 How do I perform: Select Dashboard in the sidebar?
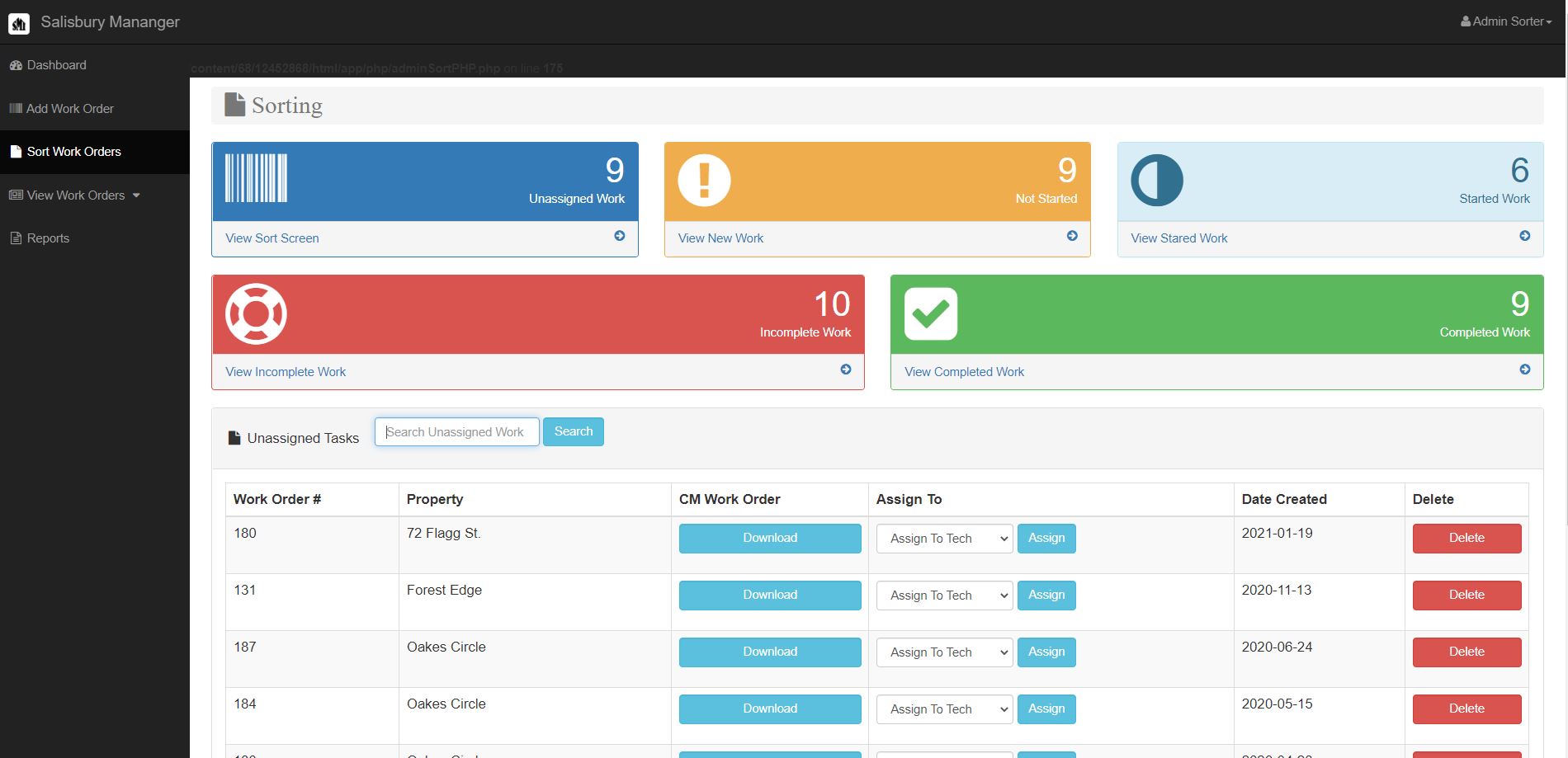point(56,64)
